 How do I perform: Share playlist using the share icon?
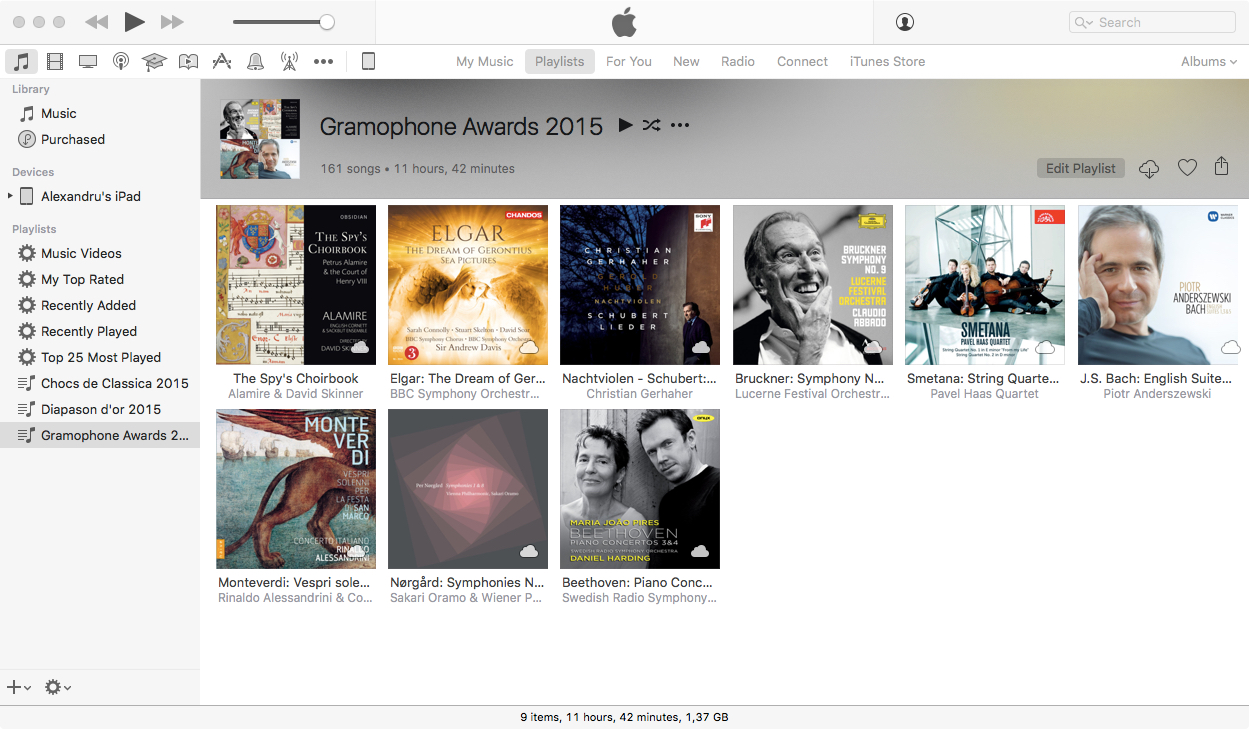click(x=1221, y=167)
